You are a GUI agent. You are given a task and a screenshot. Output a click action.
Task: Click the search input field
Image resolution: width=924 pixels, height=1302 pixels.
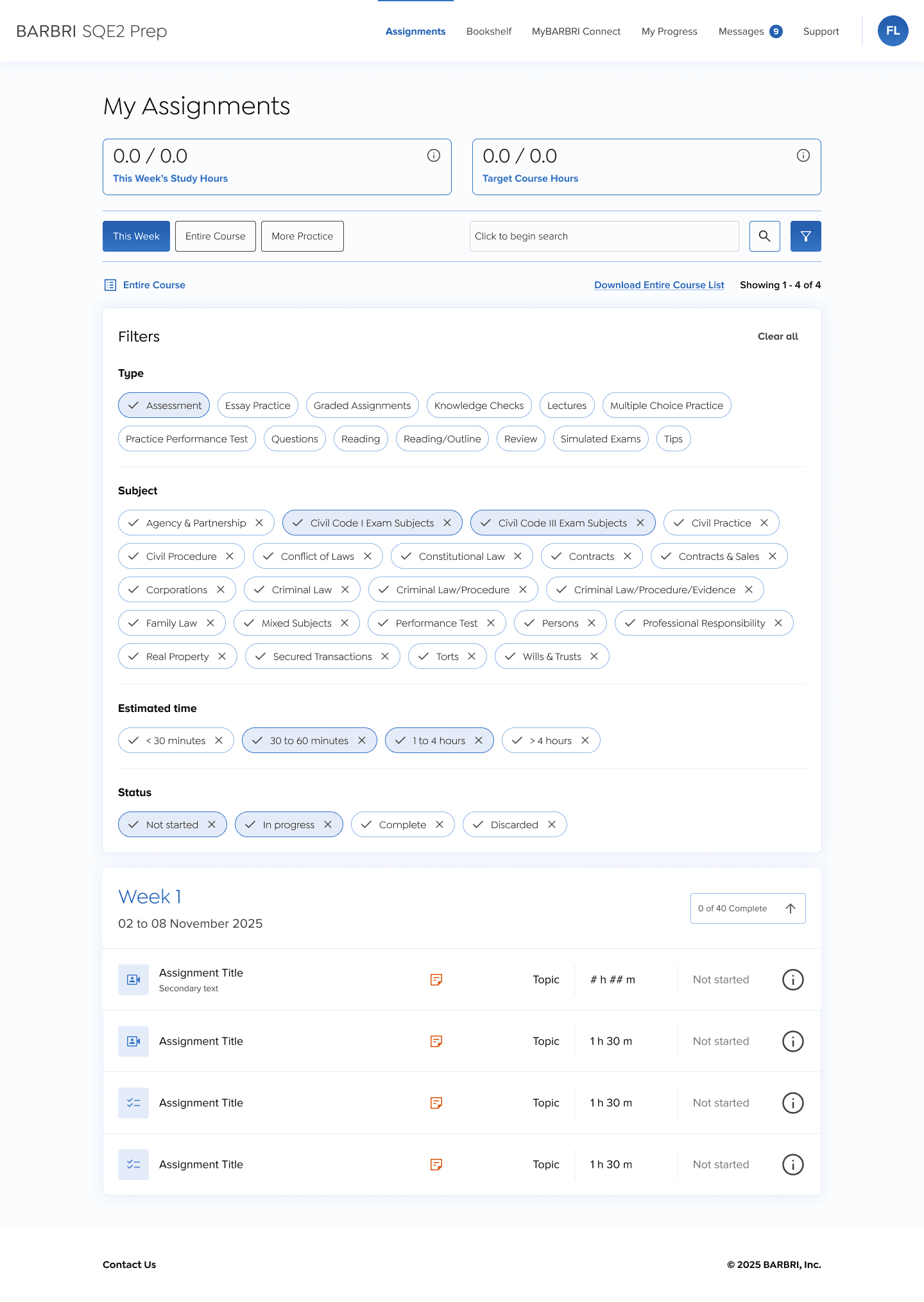[x=604, y=236]
